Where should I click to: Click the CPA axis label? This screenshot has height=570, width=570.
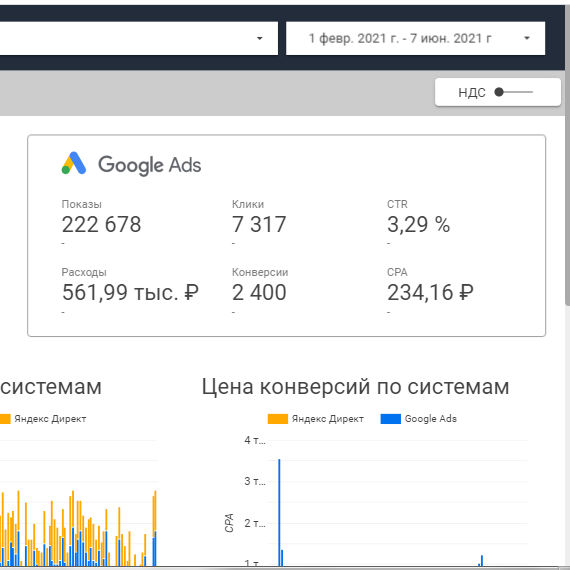point(229,523)
